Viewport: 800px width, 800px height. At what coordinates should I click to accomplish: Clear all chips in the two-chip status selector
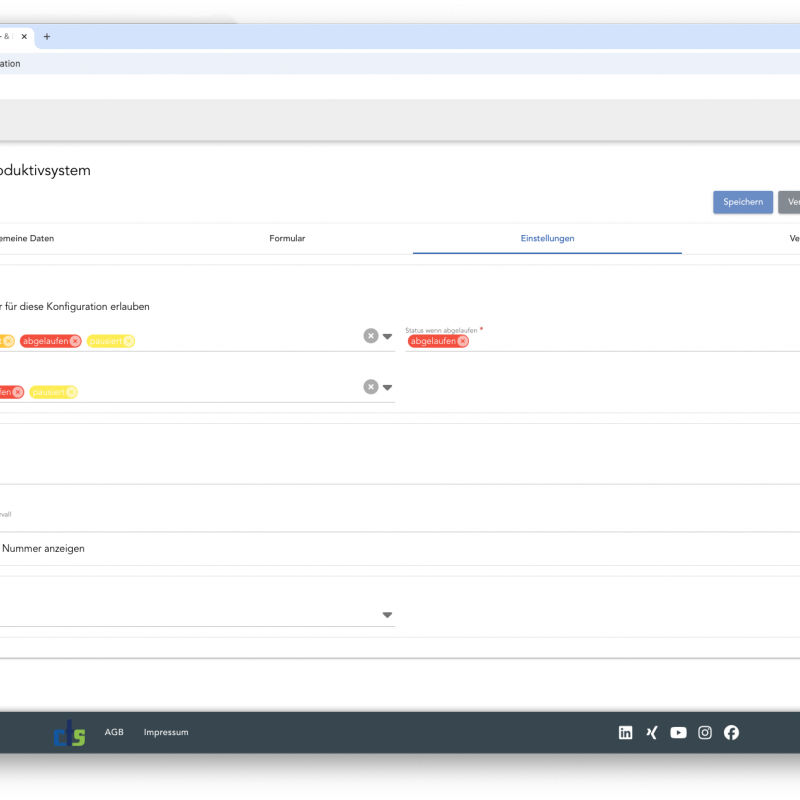point(370,387)
